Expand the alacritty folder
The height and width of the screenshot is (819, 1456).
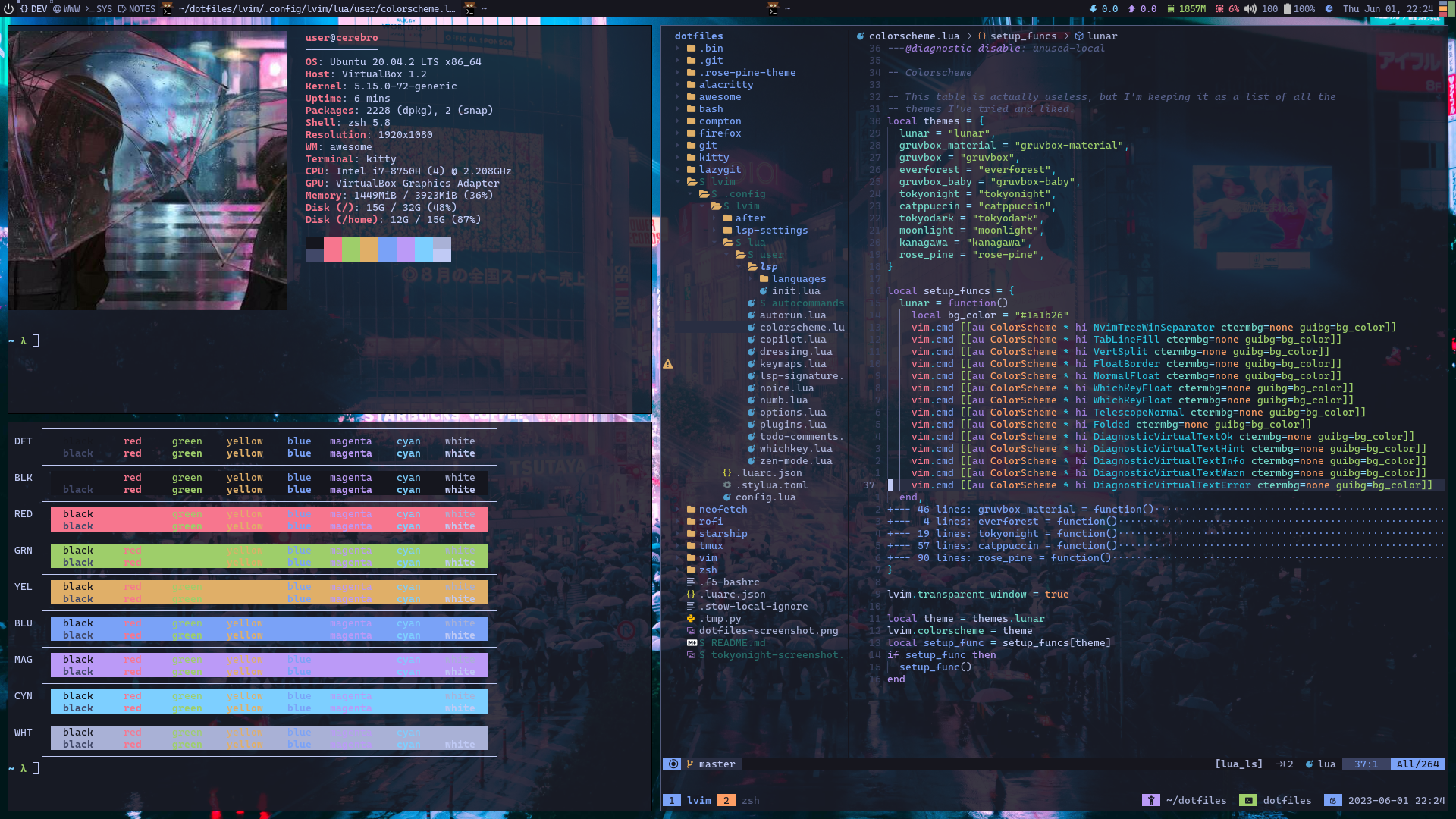pyautogui.click(x=719, y=85)
